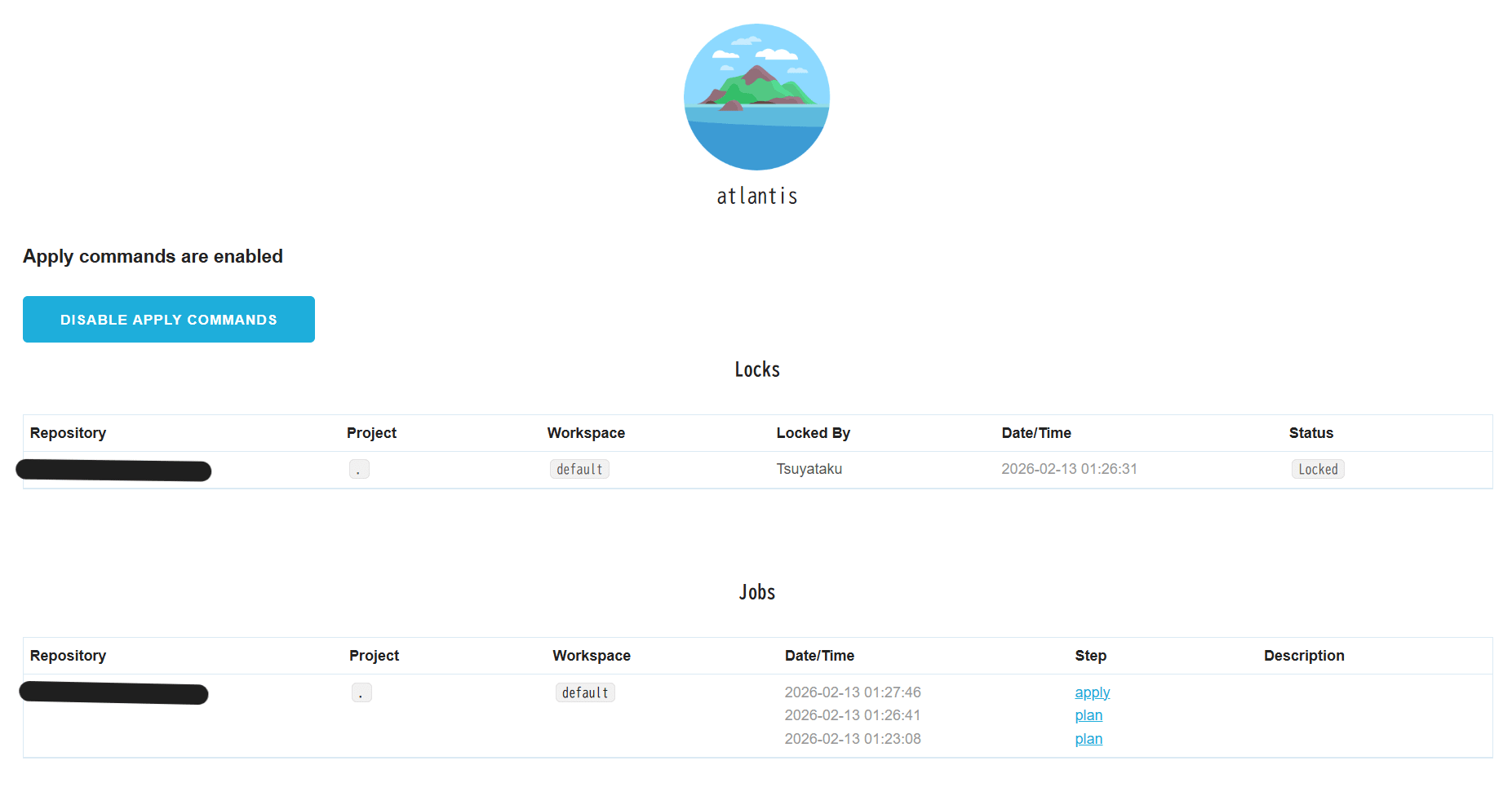Click the job timestamp 2026-02-13 01:23:08
The width and height of the screenshot is (1512, 805).
pyautogui.click(x=853, y=739)
